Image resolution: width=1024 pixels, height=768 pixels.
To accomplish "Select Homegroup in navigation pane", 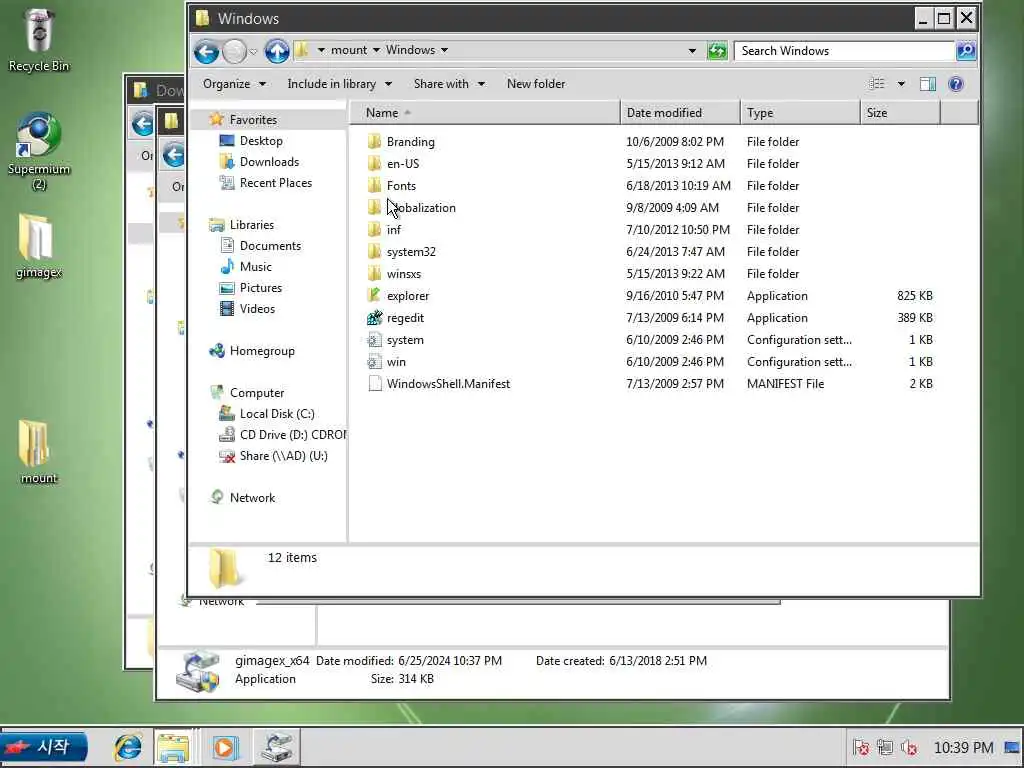I will tap(261, 351).
